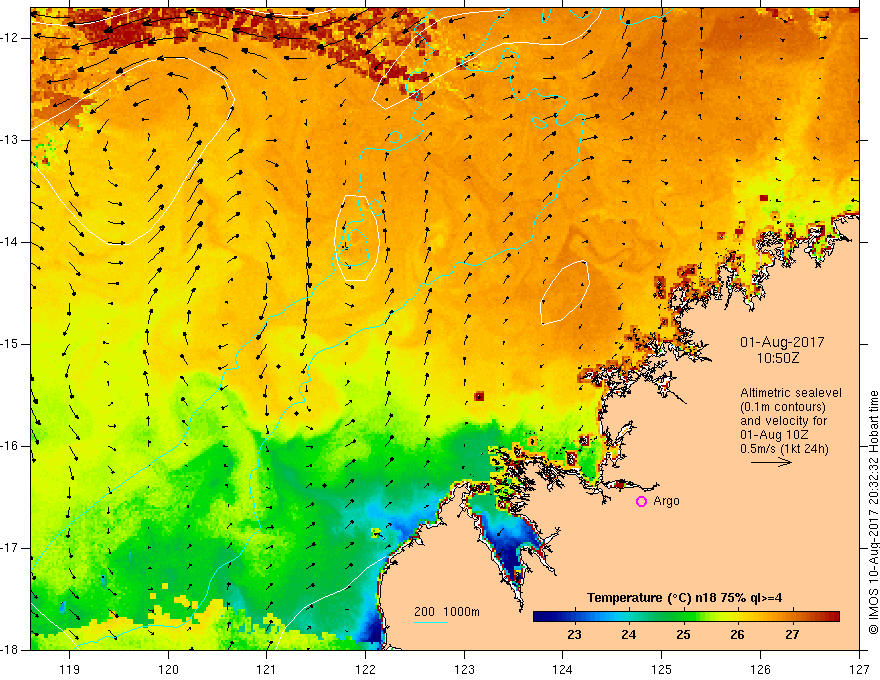Click the temperature color bar

click(686, 617)
